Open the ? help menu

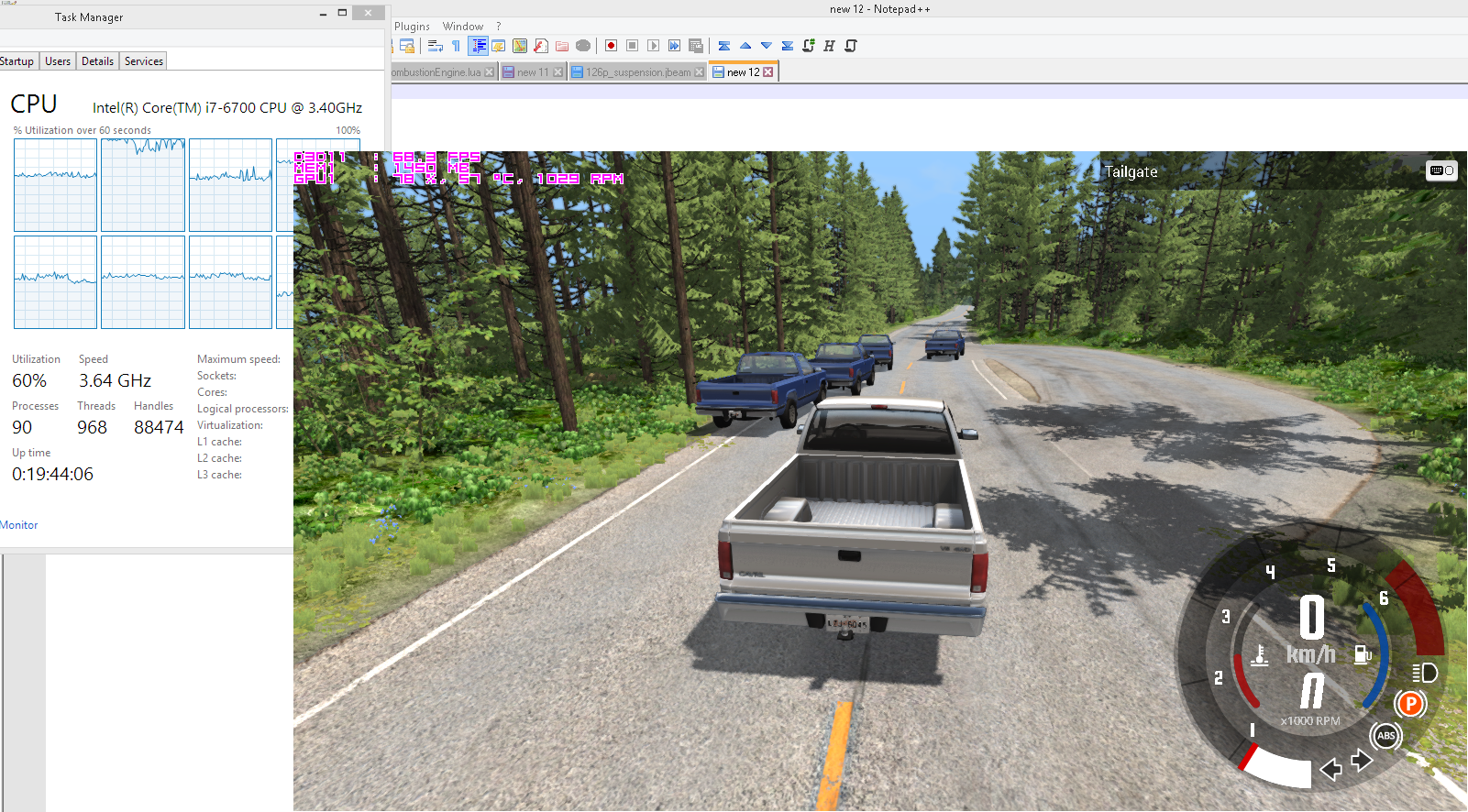[x=499, y=27]
